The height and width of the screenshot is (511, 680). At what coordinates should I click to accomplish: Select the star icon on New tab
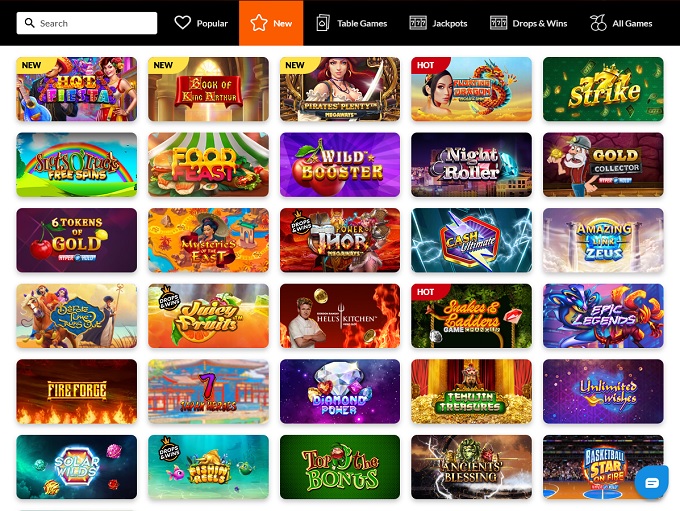click(x=258, y=23)
